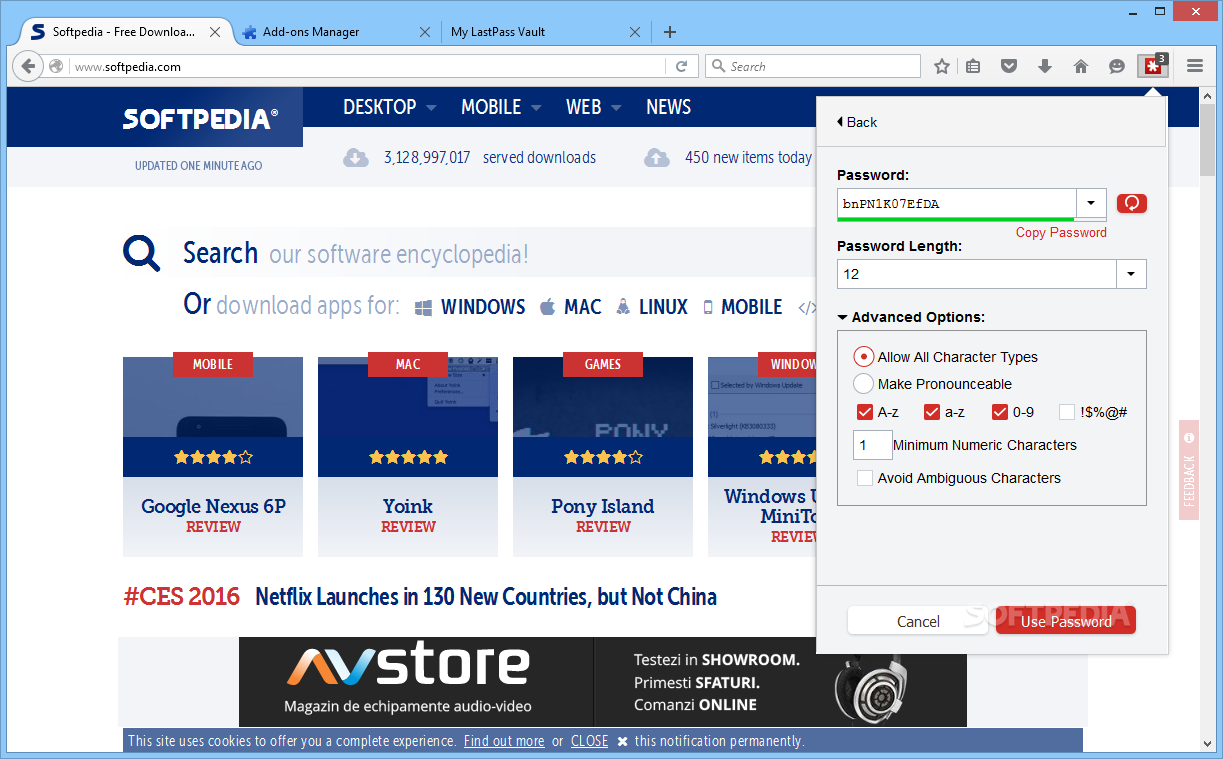
Task: Click the Cancel button
Action: pyautogui.click(x=918, y=621)
